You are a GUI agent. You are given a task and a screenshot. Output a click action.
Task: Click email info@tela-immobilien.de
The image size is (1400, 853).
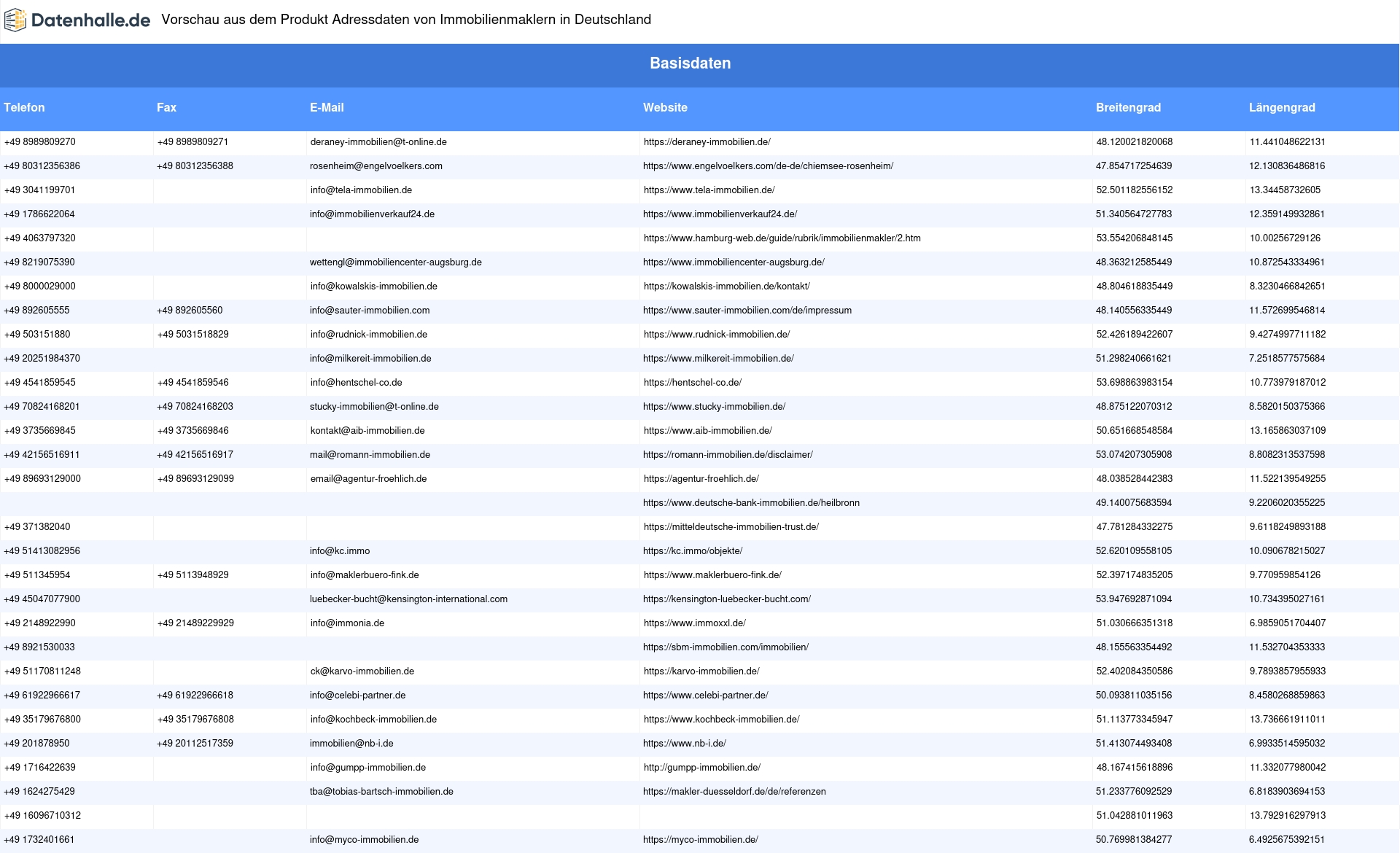361,190
